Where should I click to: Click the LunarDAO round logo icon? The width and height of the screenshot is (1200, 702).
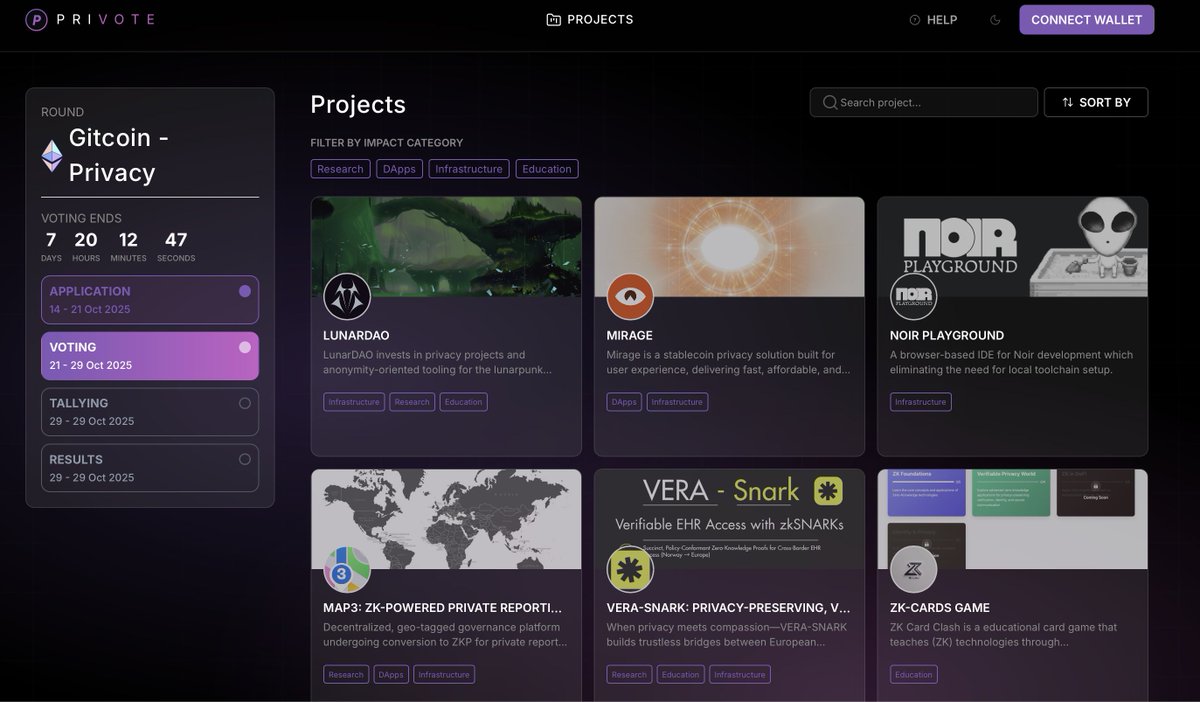tap(347, 297)
